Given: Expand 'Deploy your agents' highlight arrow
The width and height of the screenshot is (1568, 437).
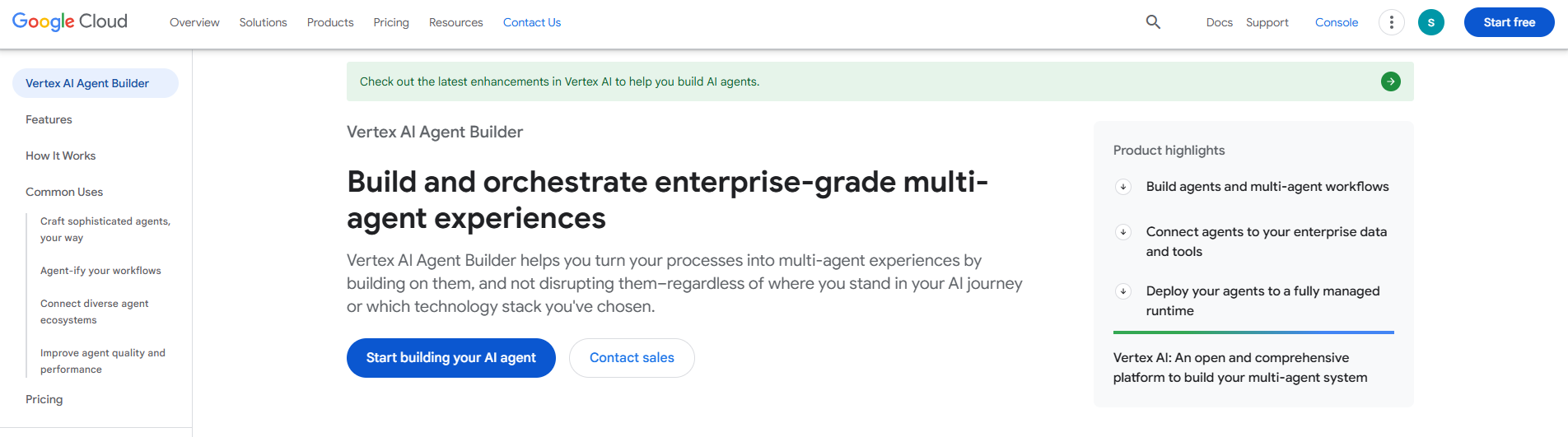Looking at the screenshot, I should (x=1123, y=291).
